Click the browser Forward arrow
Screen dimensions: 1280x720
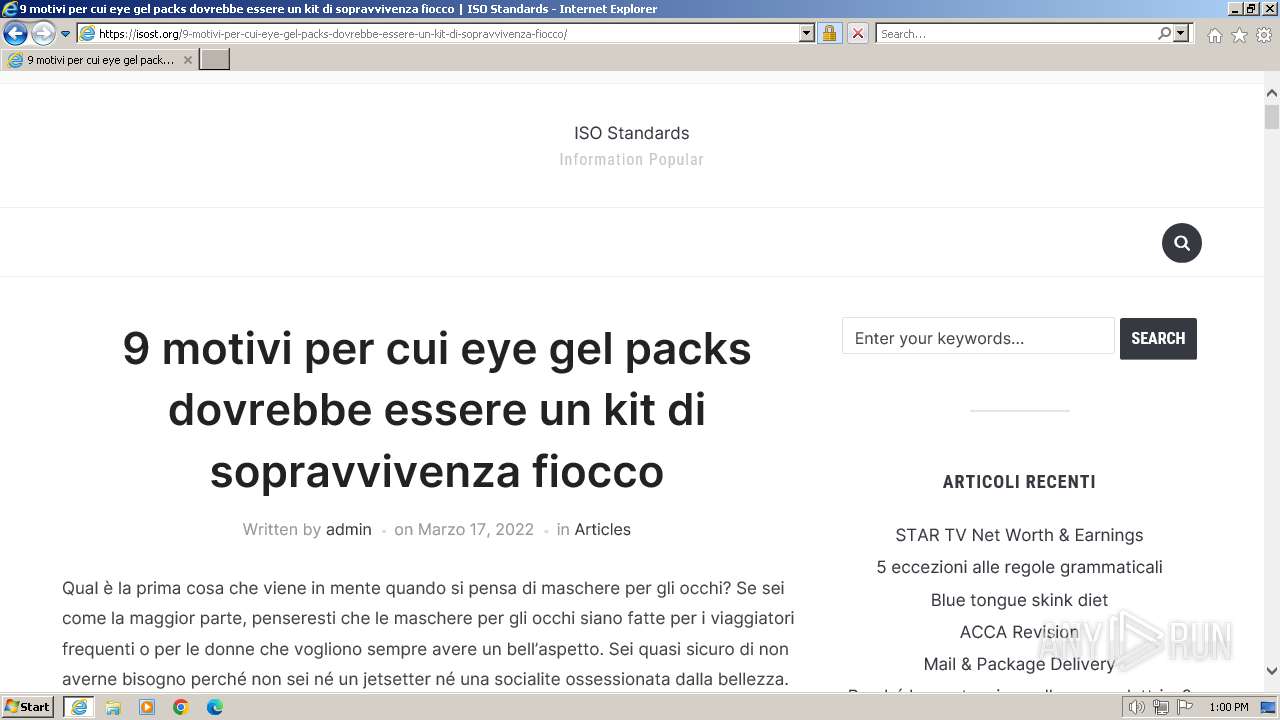43,34
